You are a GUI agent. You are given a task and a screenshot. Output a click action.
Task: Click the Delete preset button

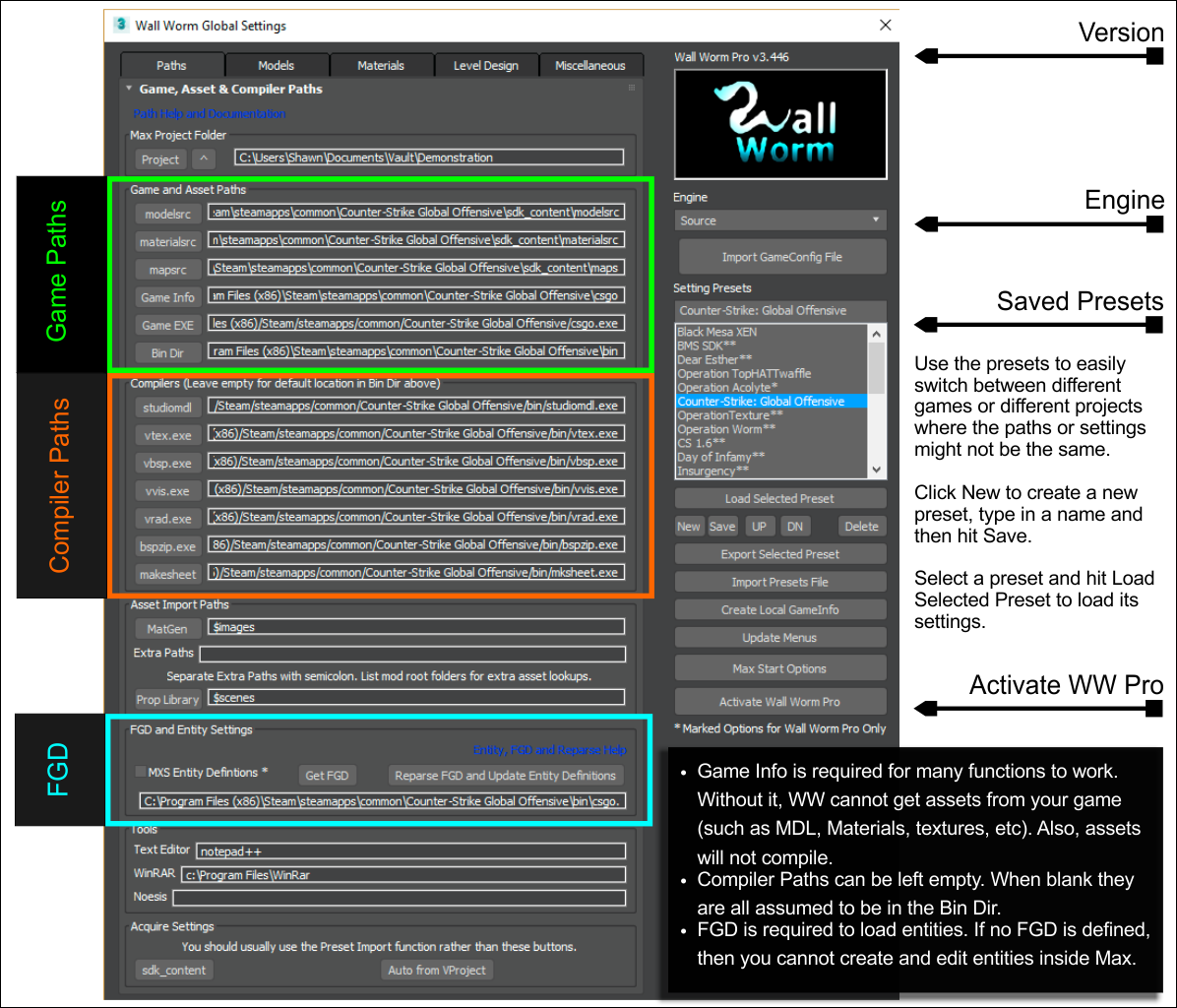click(861, 526)
